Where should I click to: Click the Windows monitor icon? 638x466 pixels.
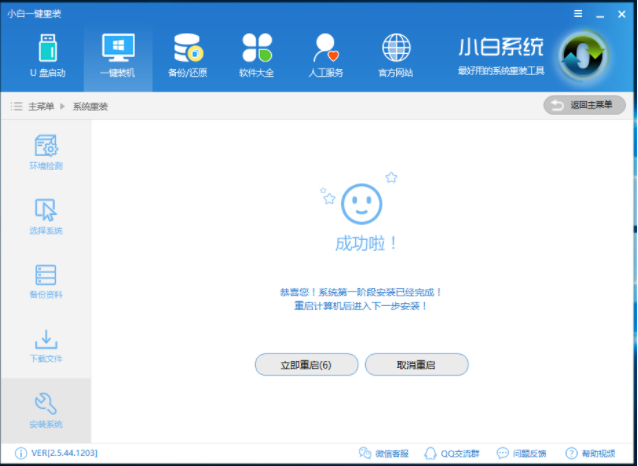[x=118, y=48]
